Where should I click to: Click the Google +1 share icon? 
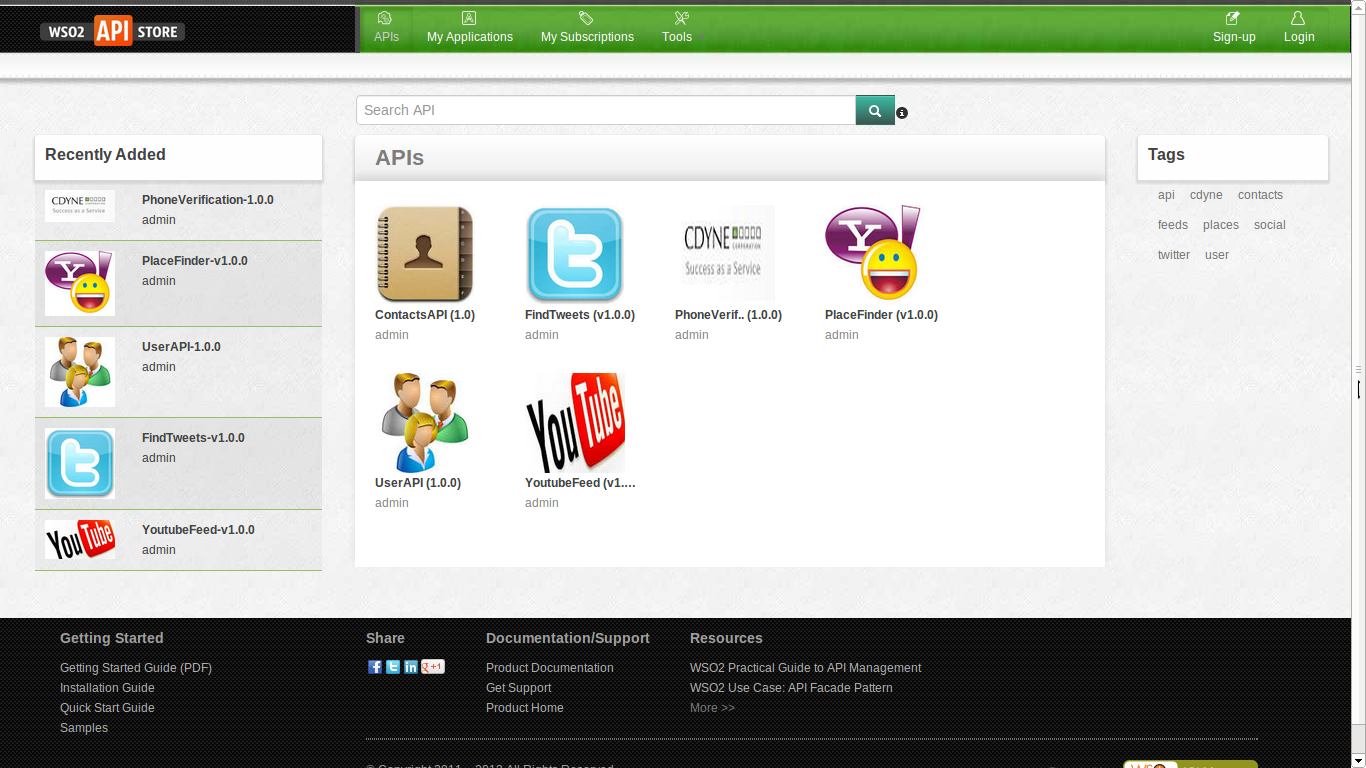[x=433, y=667]
